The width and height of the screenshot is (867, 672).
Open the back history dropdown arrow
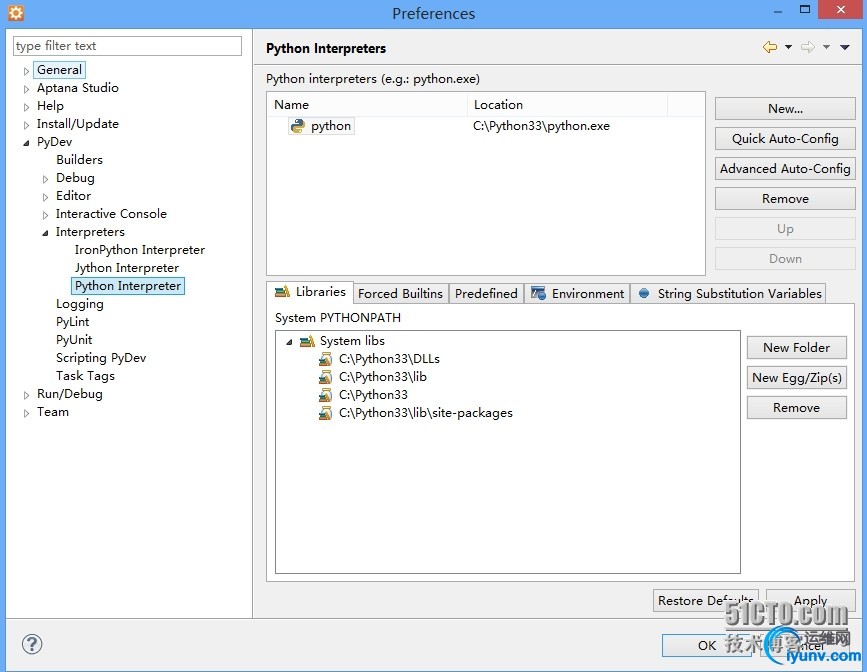(788, 47)
